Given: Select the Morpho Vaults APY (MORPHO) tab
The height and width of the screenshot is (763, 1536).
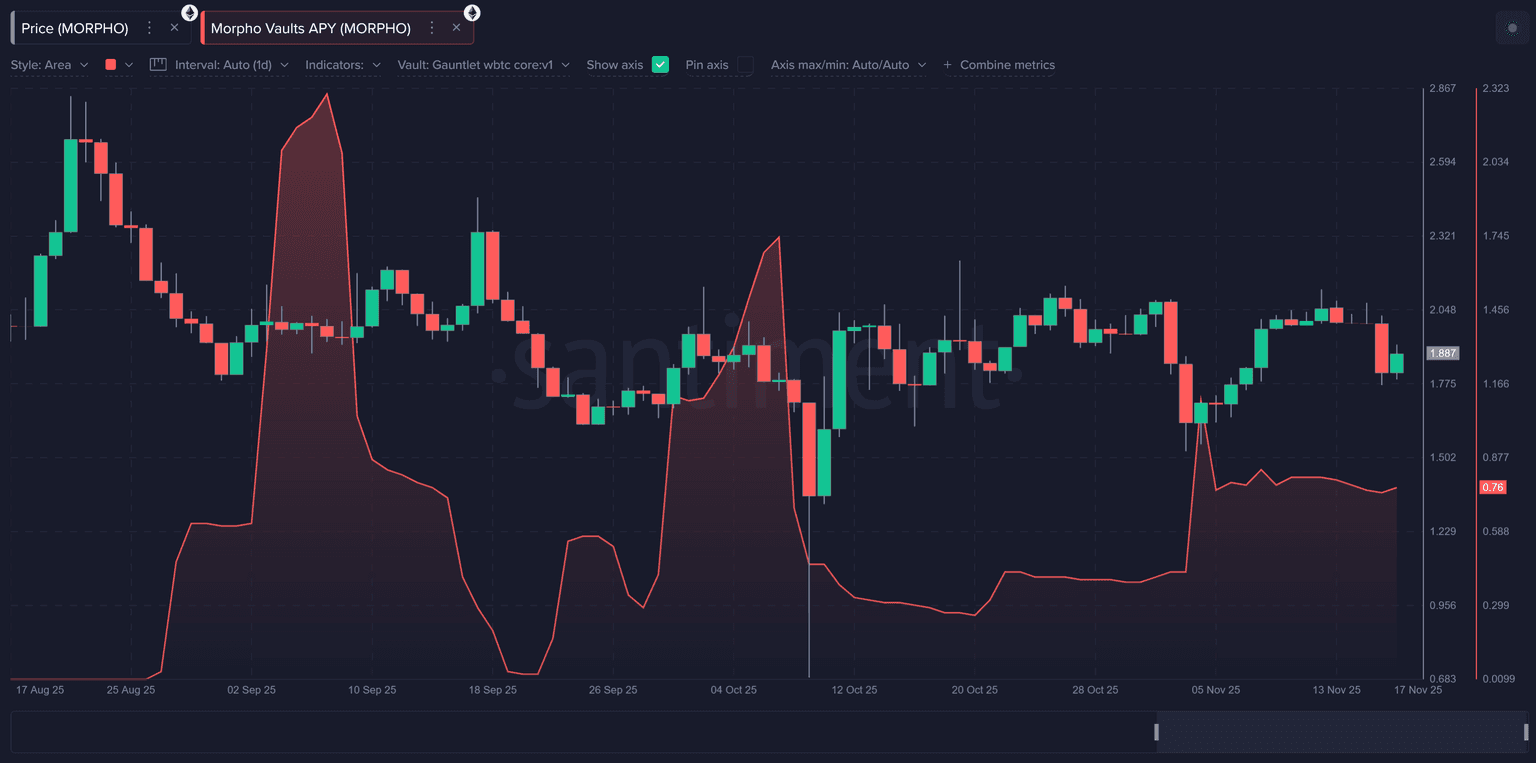Looking at the screenshot, I should tap(311, 28).
